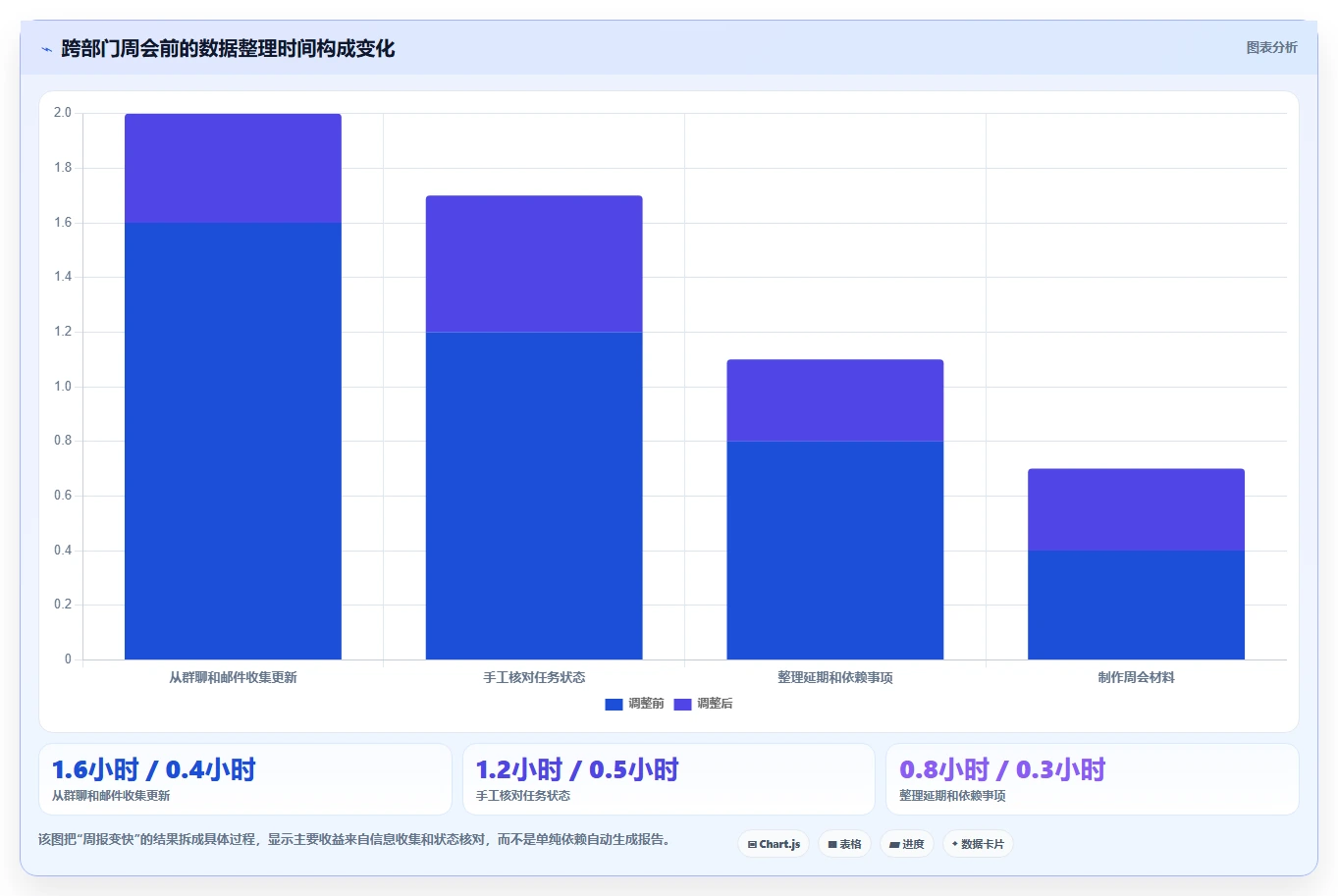Click the 从群聊和邮件收集更新 x-axis label
1338x896 pixels.
[233, 677]
